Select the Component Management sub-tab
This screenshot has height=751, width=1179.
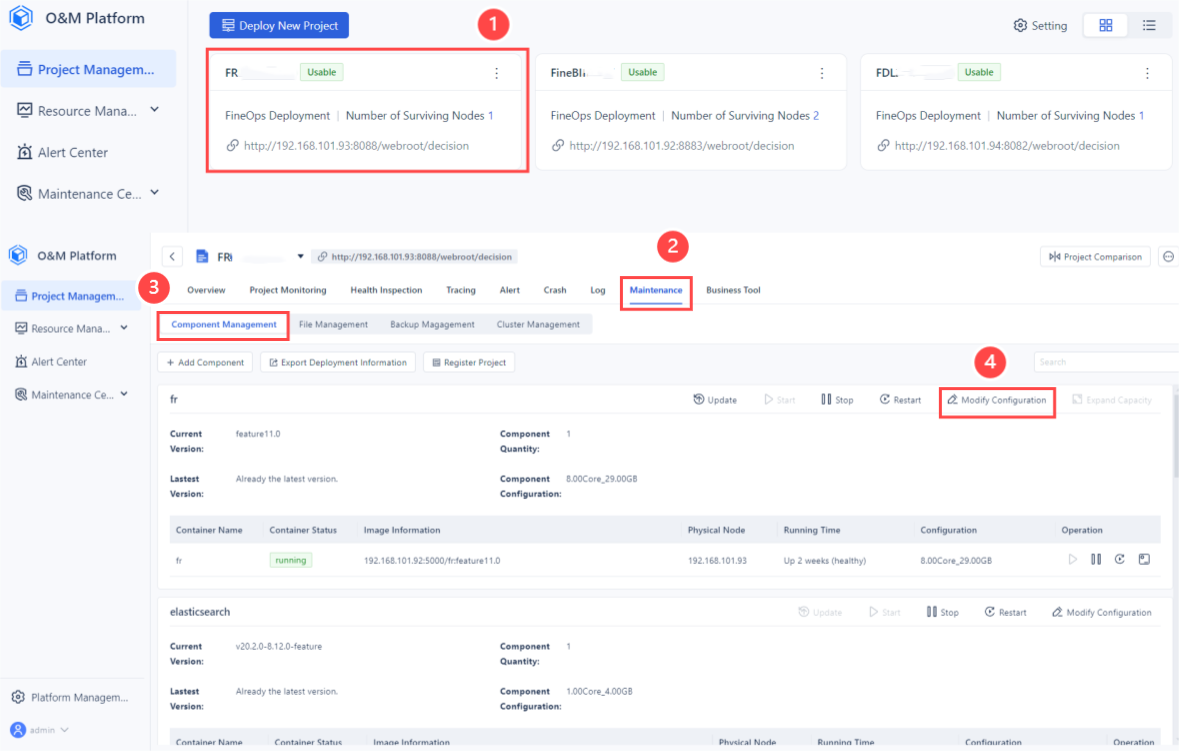click(x=223, y=325)
